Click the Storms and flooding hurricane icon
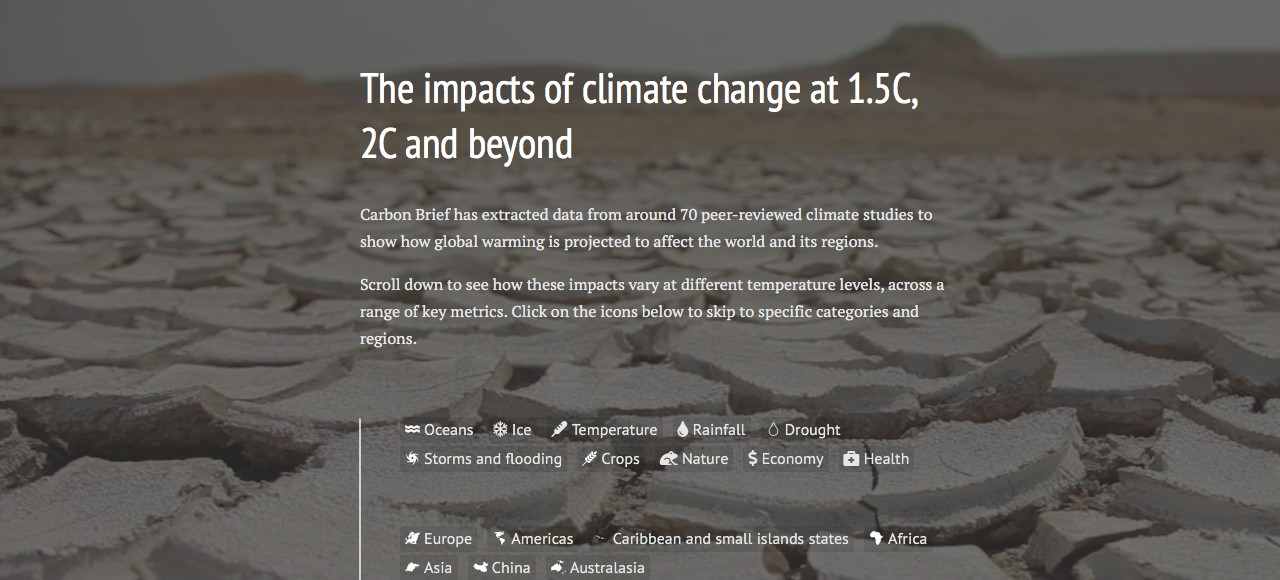1280x580 pixels. click(x=412, y=459)
